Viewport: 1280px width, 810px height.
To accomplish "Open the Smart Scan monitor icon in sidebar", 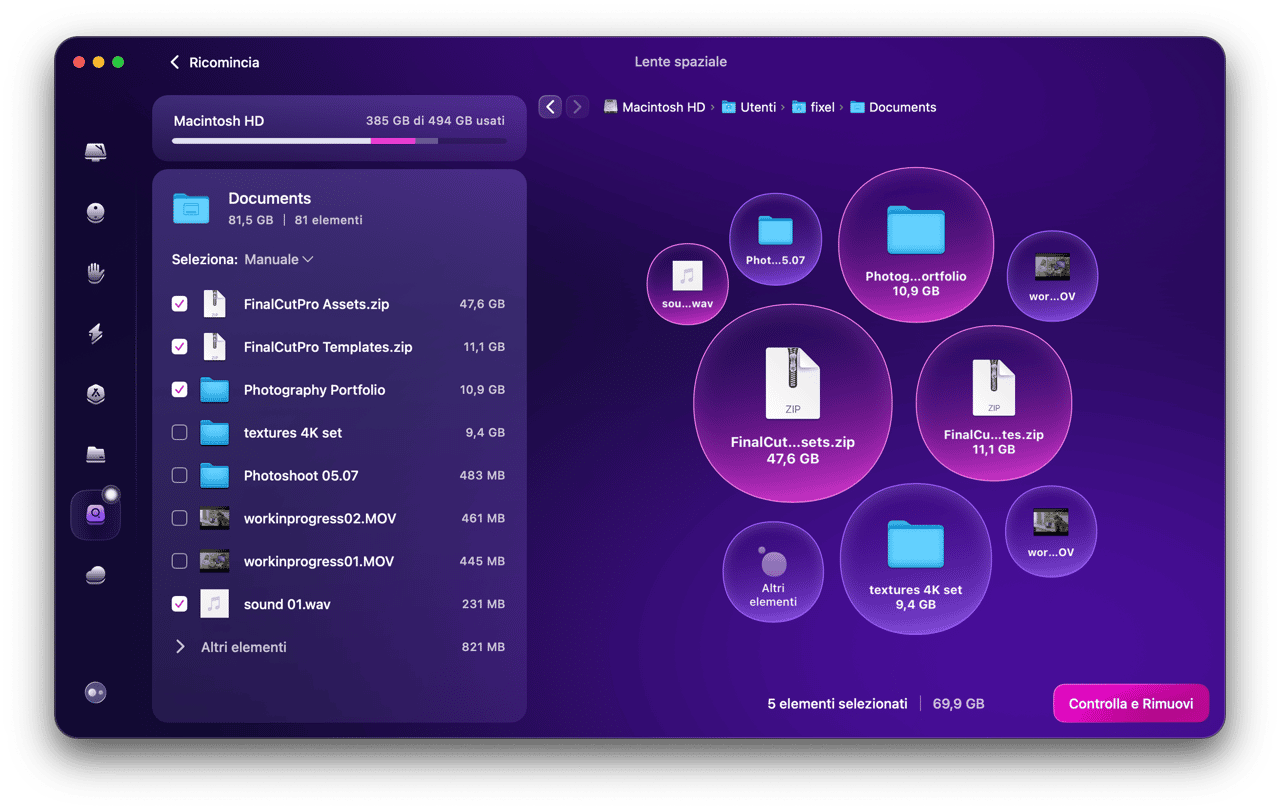I will (x=96, y=152).
